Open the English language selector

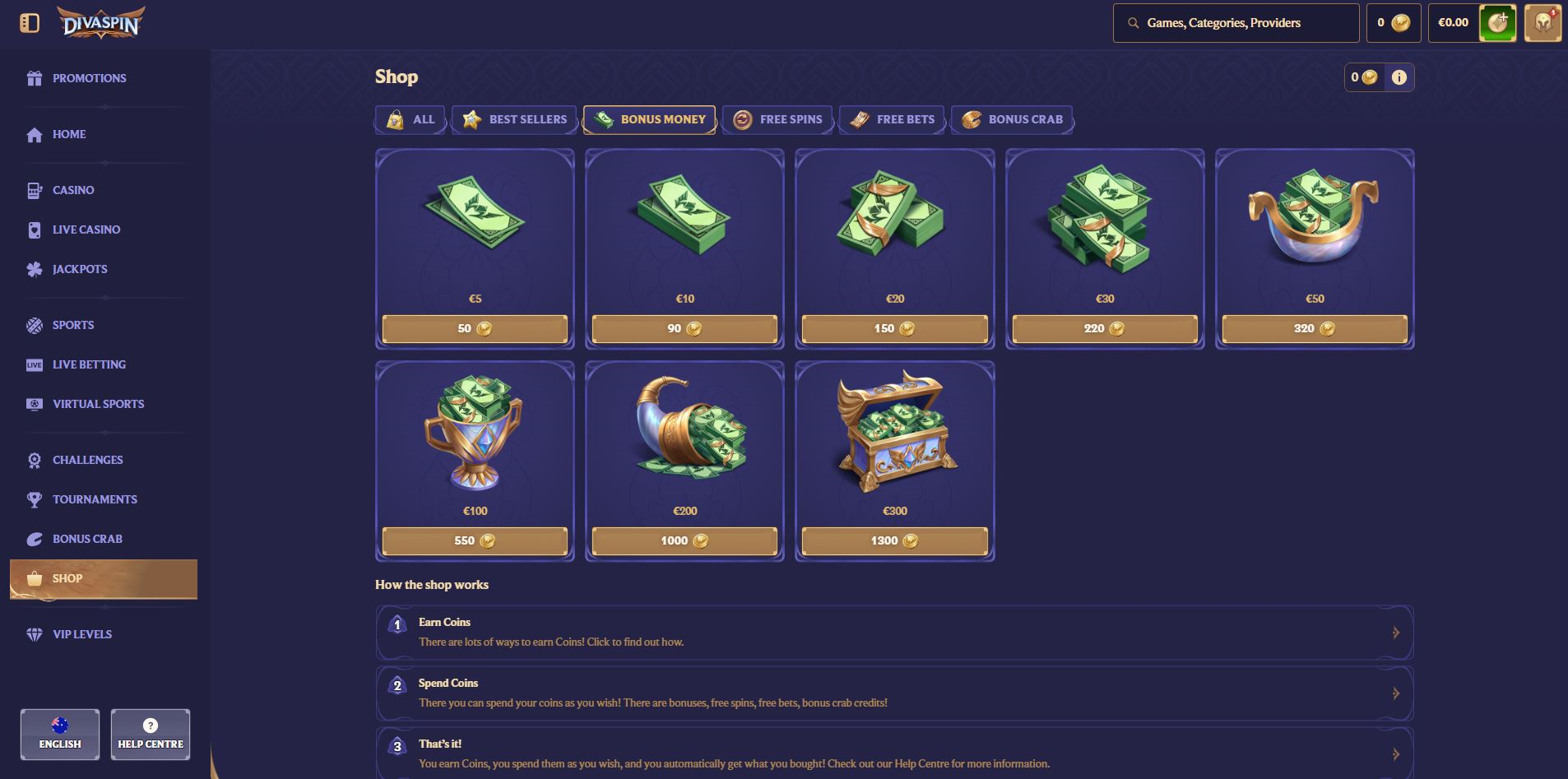[x=60, y=734]
